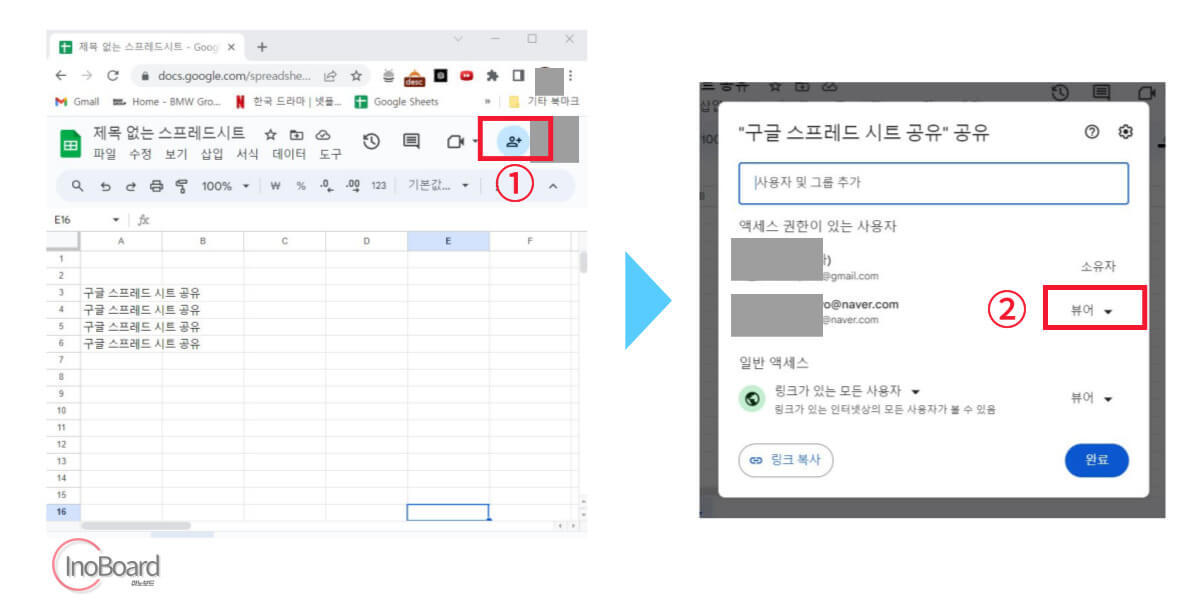Click the blue 완료 button
1200x600 pixels.
pos(1097,460)
